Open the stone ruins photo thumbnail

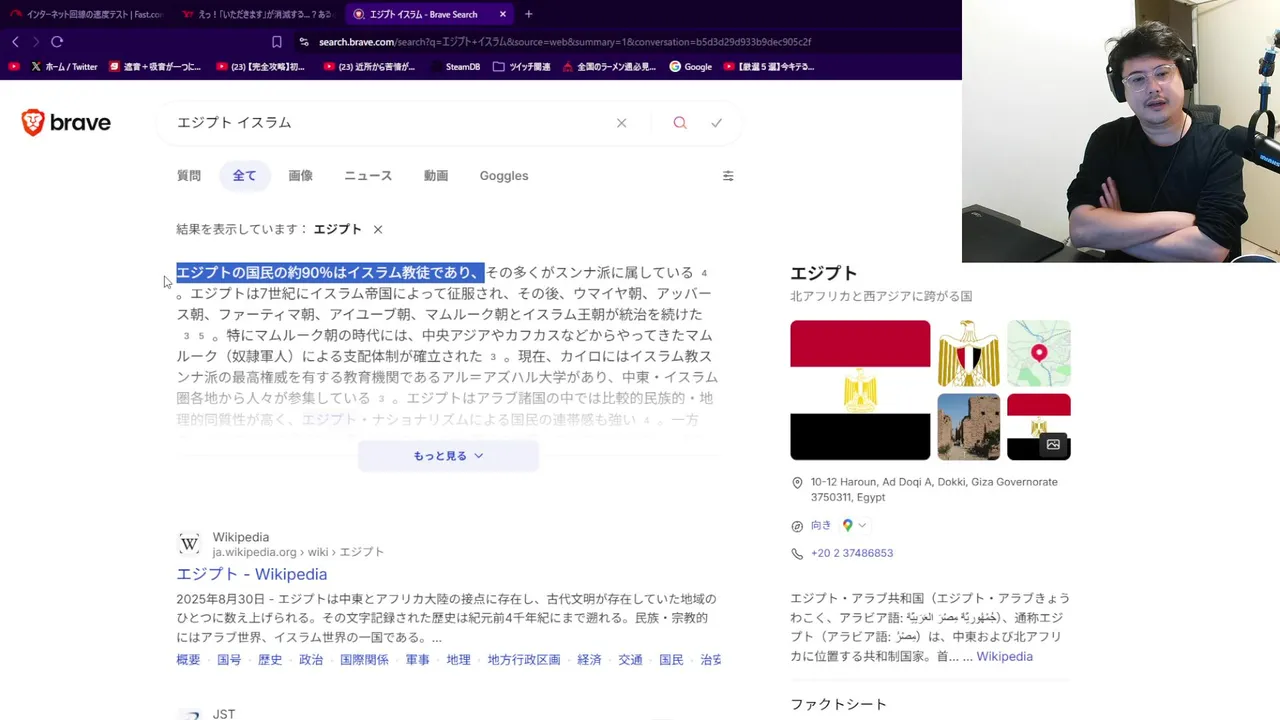pos(968,427)
